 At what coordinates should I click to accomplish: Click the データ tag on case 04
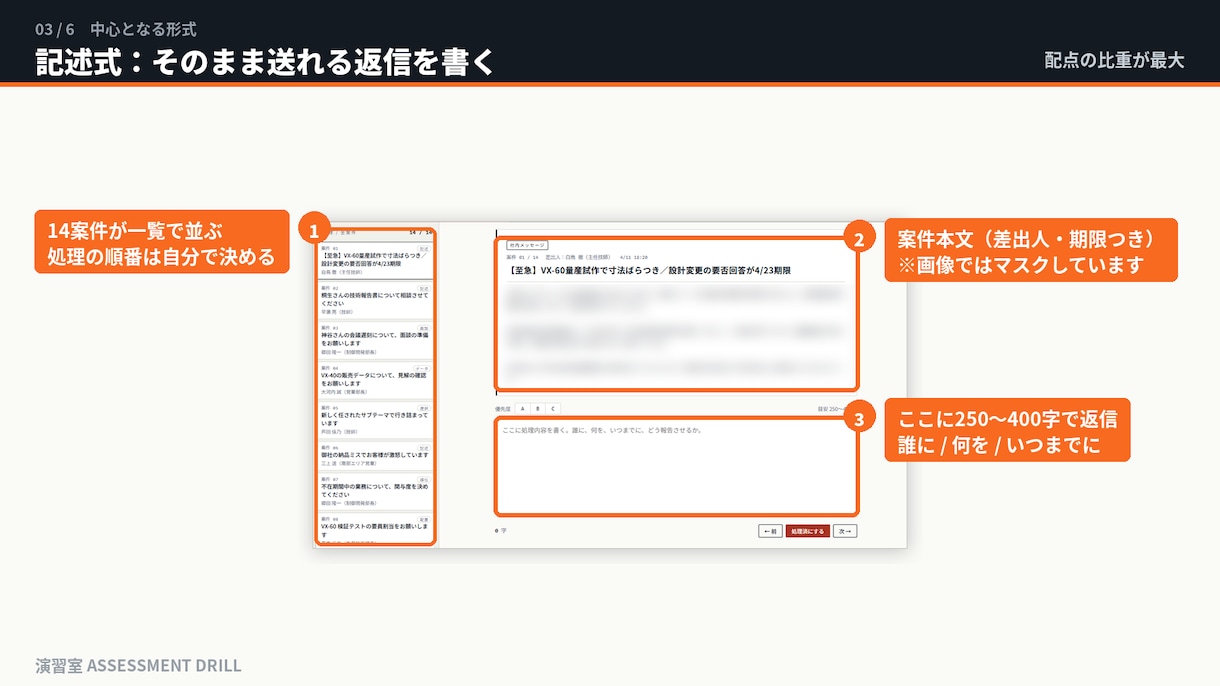coord(422,368)
